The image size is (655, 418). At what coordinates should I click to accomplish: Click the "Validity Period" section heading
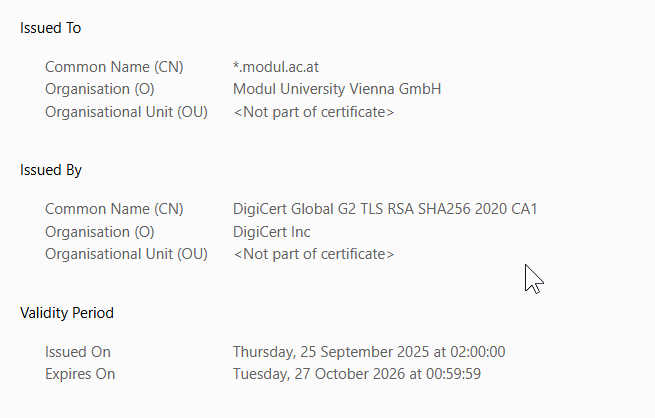[67, 313]
